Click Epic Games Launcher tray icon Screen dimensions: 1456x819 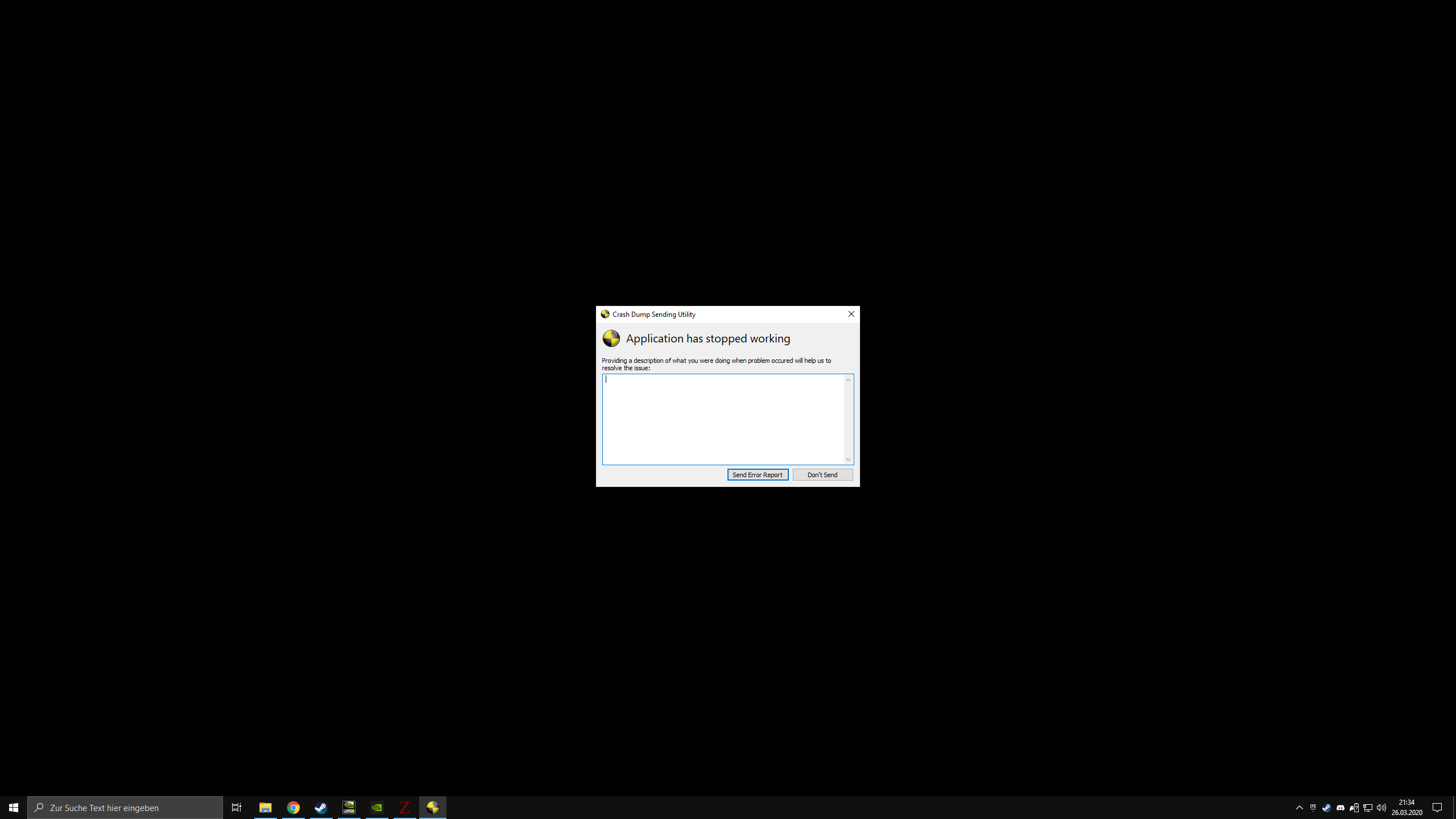coord(1313,808)
